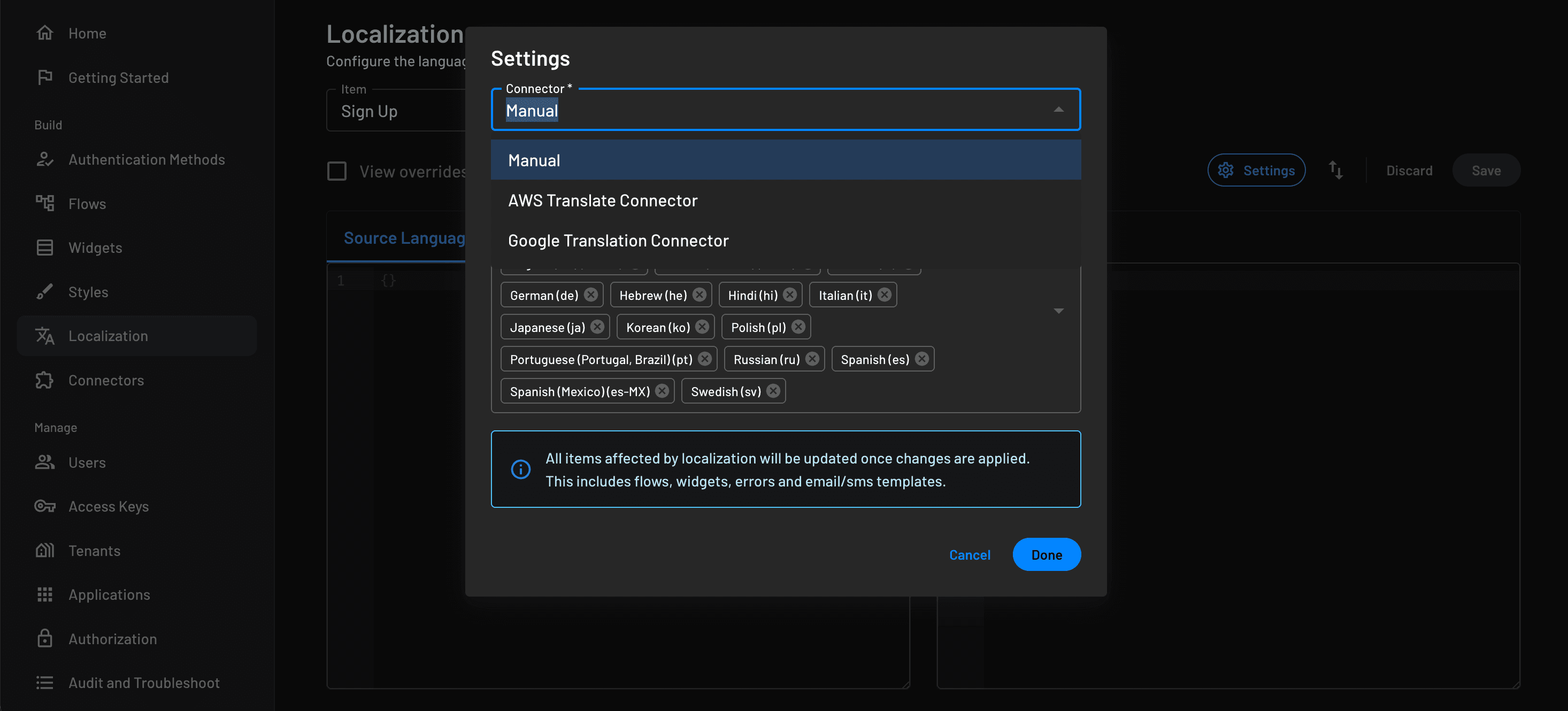Click Source Language tab

pyautogui.click(x=405, y=237)
